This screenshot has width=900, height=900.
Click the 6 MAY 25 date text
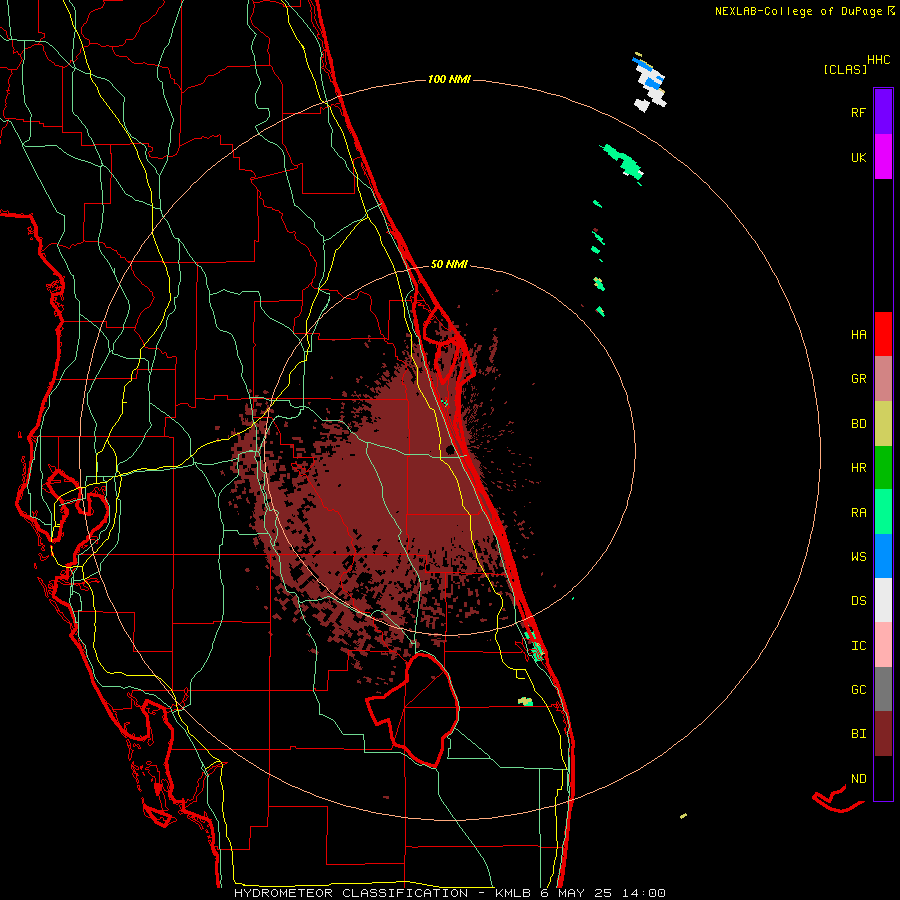coord(576,893)
